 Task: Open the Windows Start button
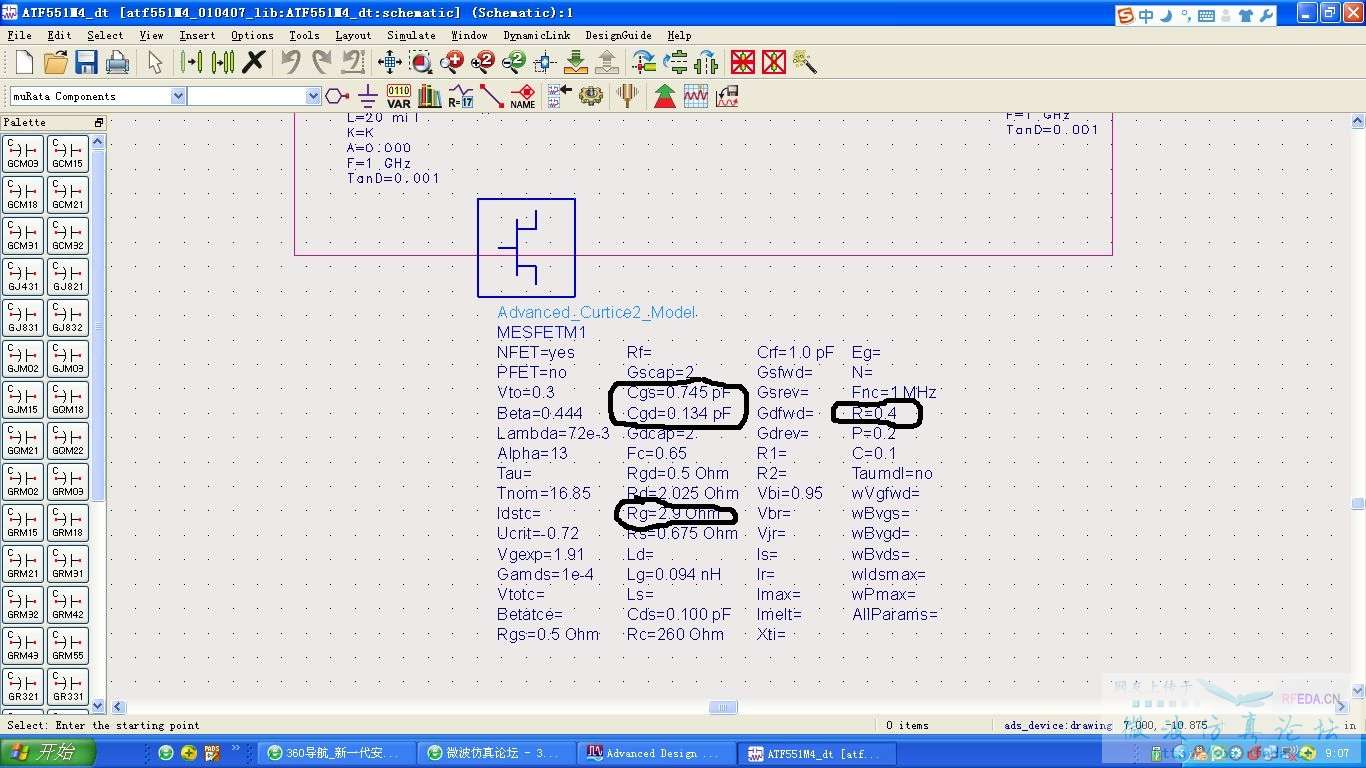coord(49,753)
